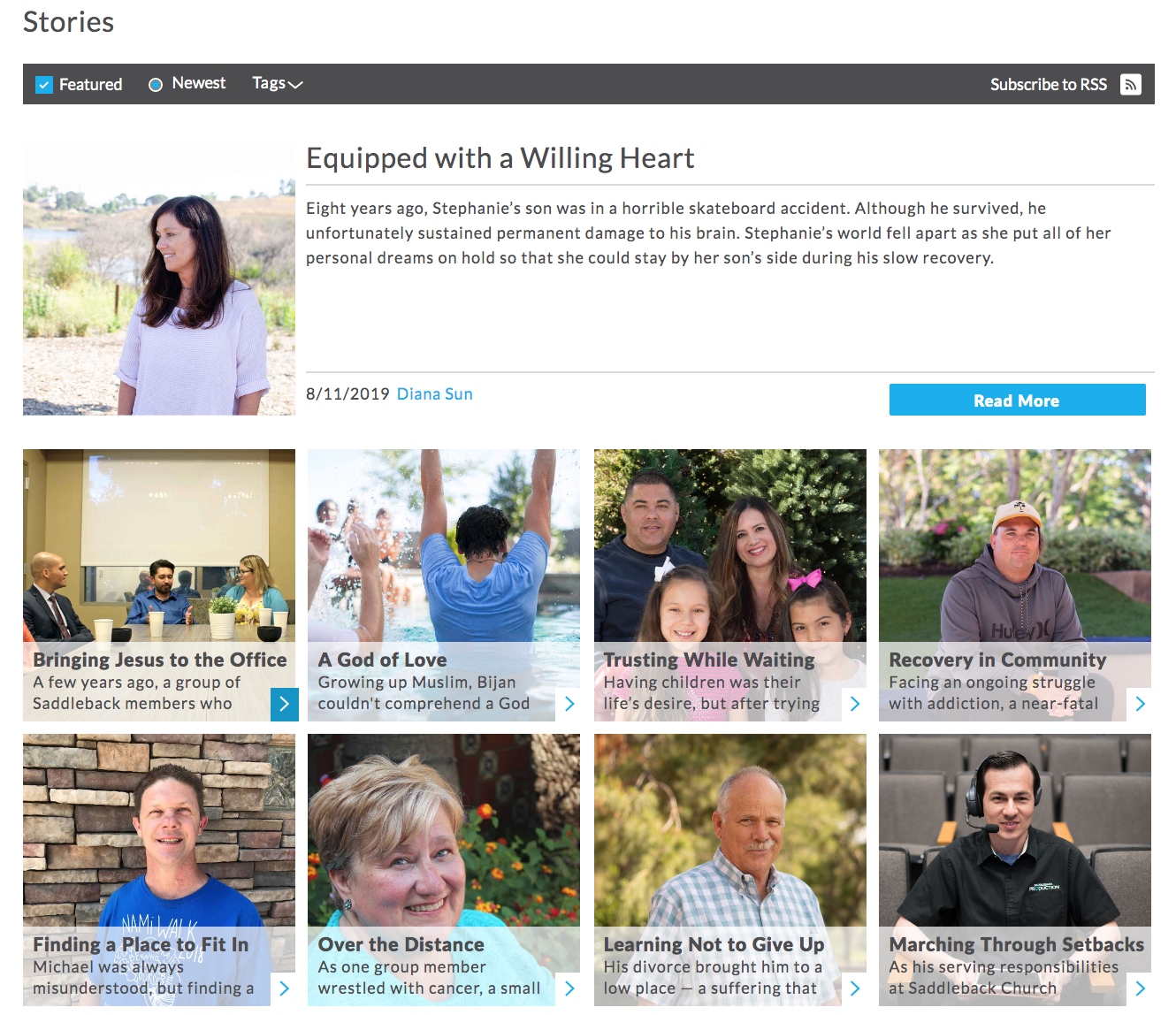1176x1015 pixels.
Task: Click the Read More button
Action: (1017, 400)
